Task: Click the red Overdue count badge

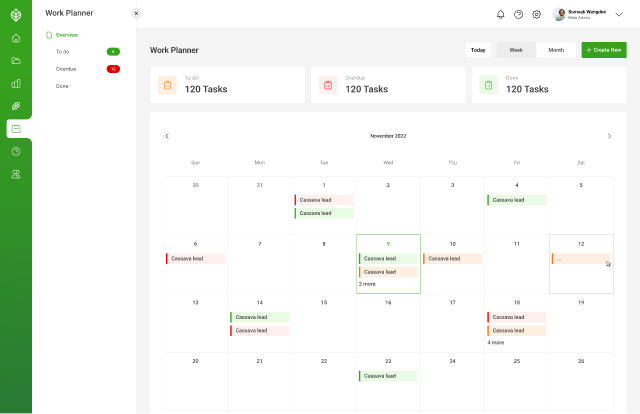Action: tap(113, 69)
